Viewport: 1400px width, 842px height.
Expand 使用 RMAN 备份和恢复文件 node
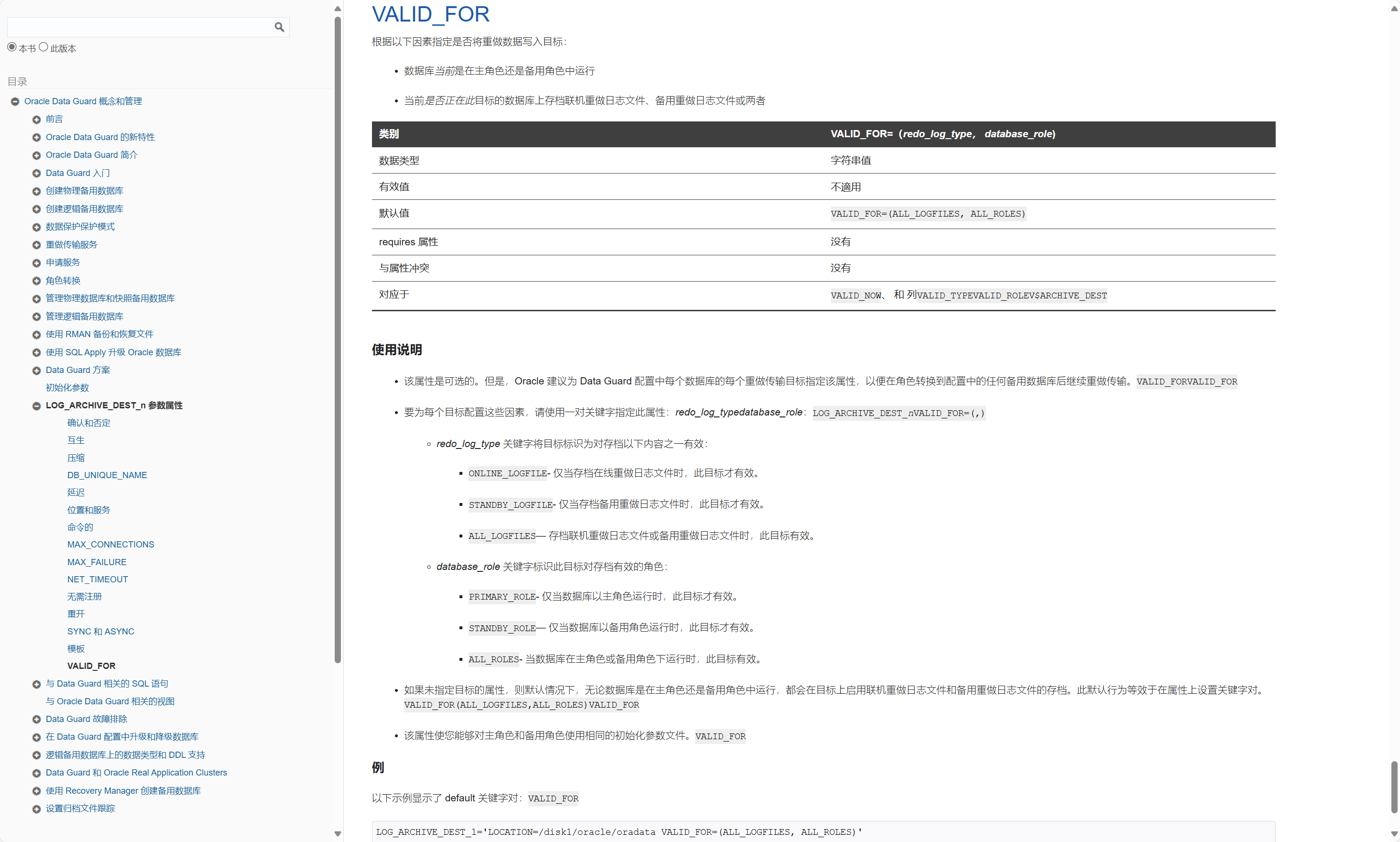pos(36,335)
